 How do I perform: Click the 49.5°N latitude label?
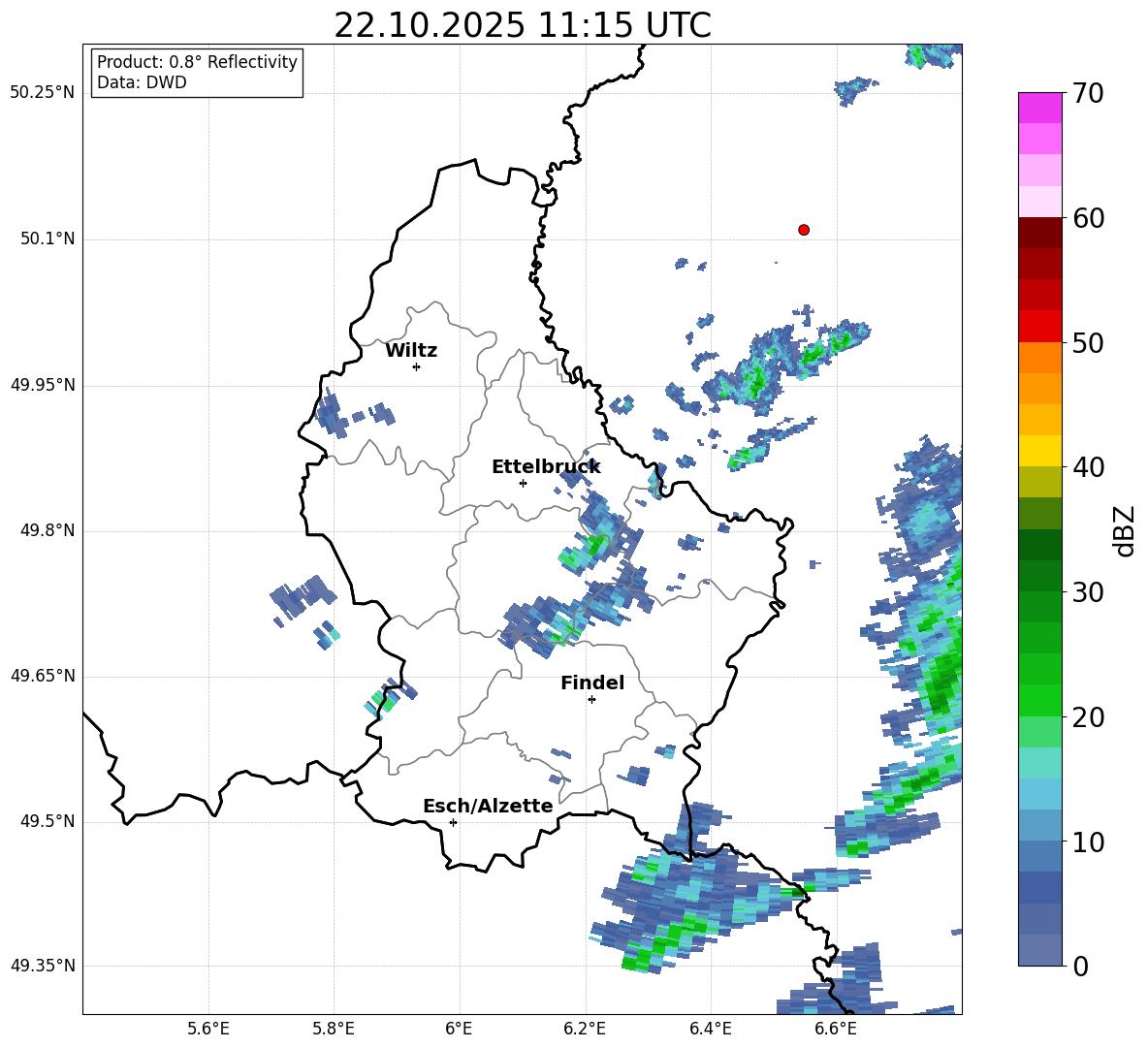click(x=48, y=821)
